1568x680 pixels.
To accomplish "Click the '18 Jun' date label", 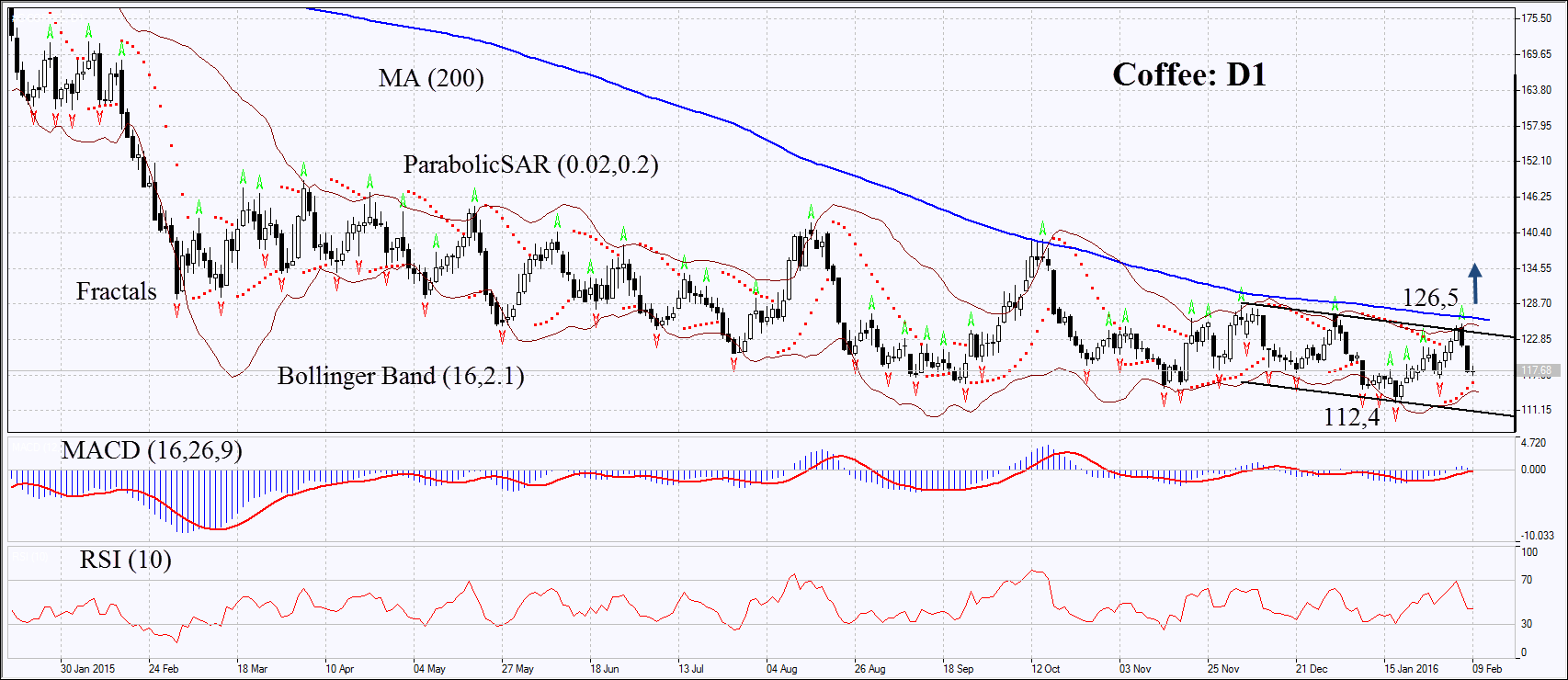I will [x=605, y=669].
